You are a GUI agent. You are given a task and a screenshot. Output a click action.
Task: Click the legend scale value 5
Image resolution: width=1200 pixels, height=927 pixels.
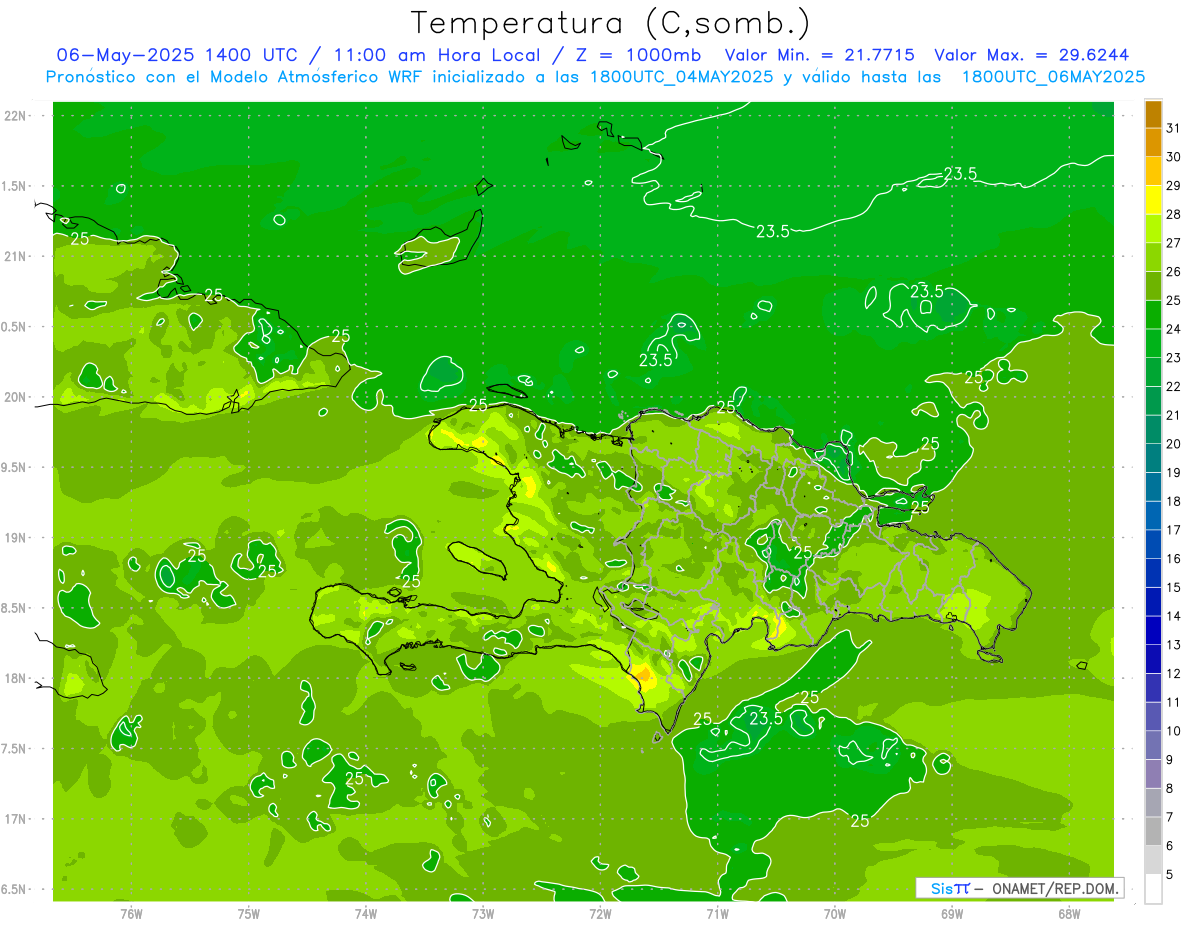pyautogui.click(x=1170, y=875)
